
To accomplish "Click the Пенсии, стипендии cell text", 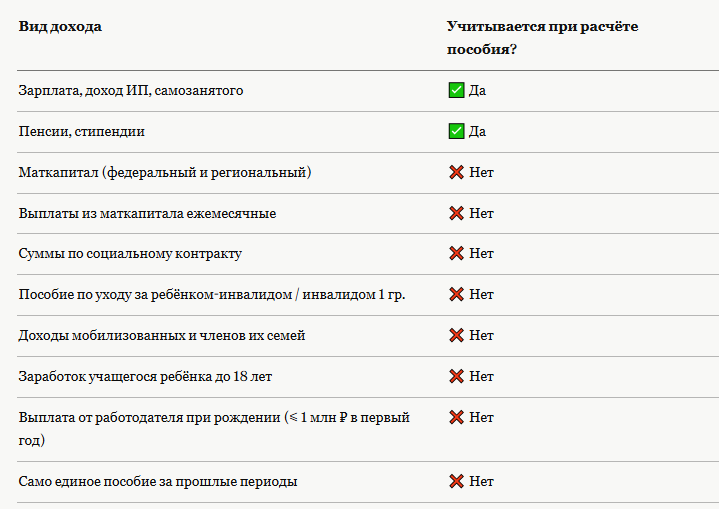I will [x=82, y=132].
